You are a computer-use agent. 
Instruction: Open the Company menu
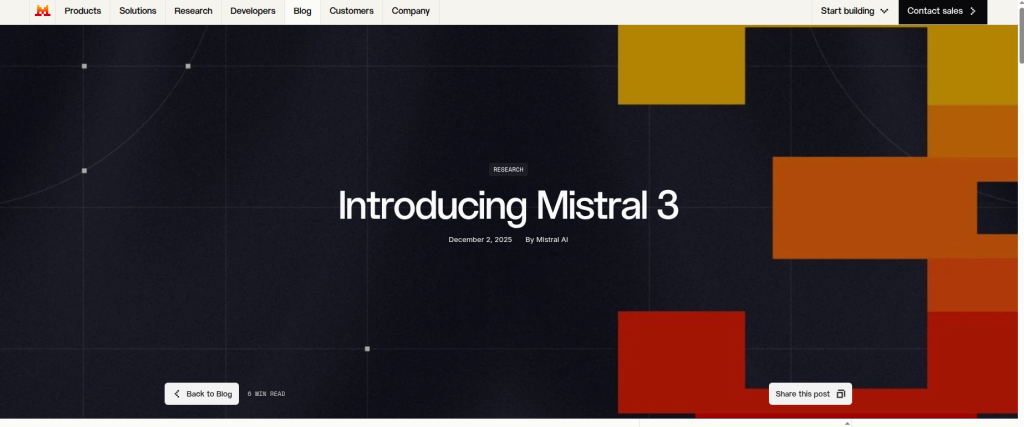[411, 11]
